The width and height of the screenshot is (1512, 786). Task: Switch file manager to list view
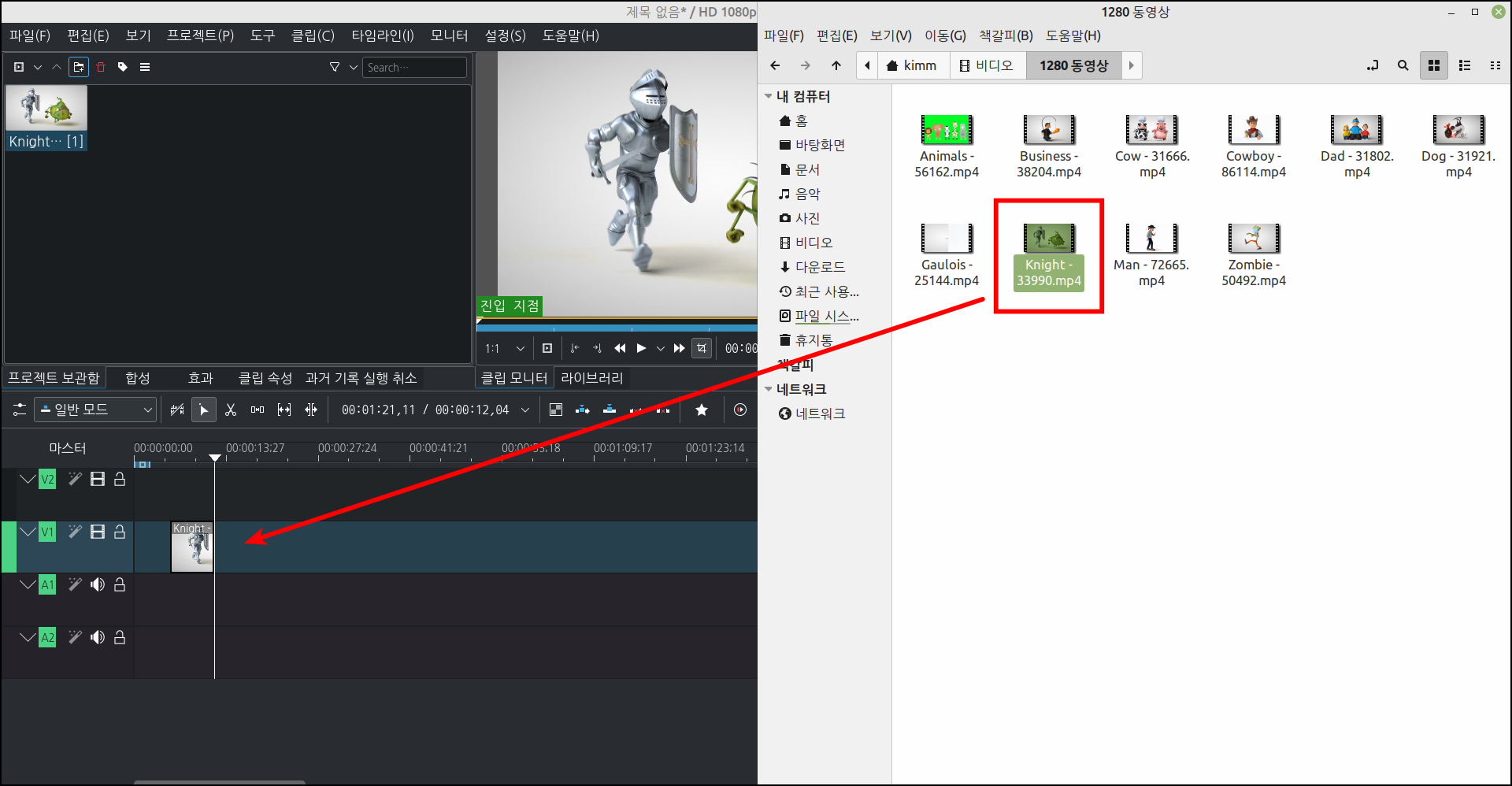1465,65
